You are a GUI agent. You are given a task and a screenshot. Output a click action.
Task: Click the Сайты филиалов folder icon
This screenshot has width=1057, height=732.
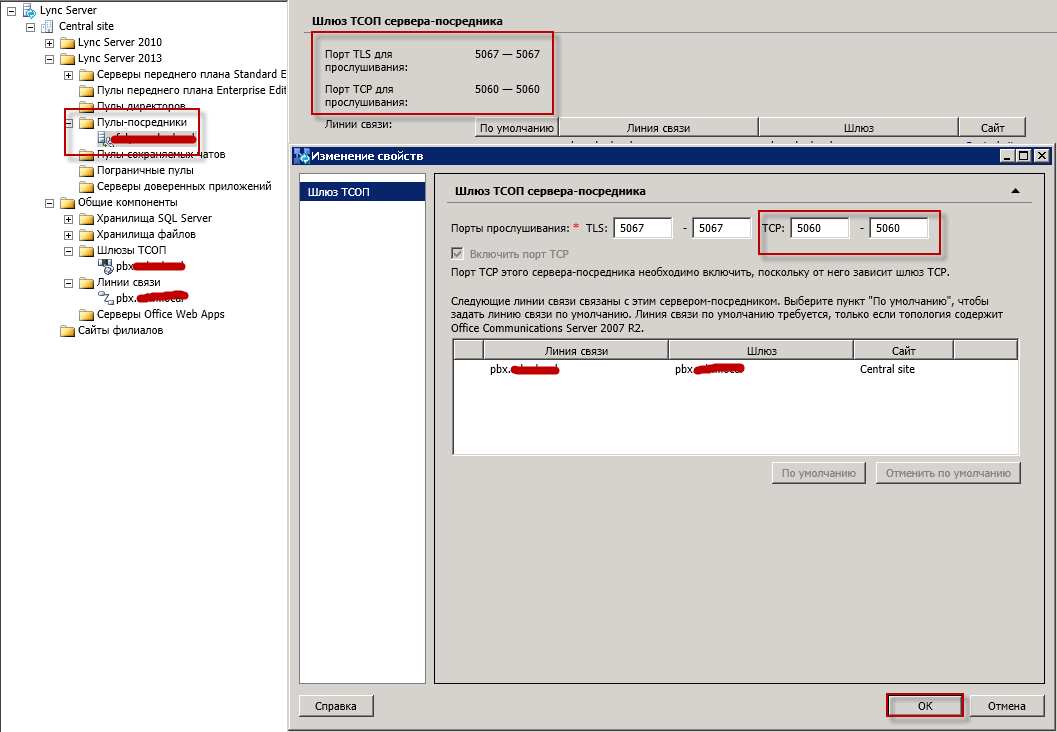(67, 330)
